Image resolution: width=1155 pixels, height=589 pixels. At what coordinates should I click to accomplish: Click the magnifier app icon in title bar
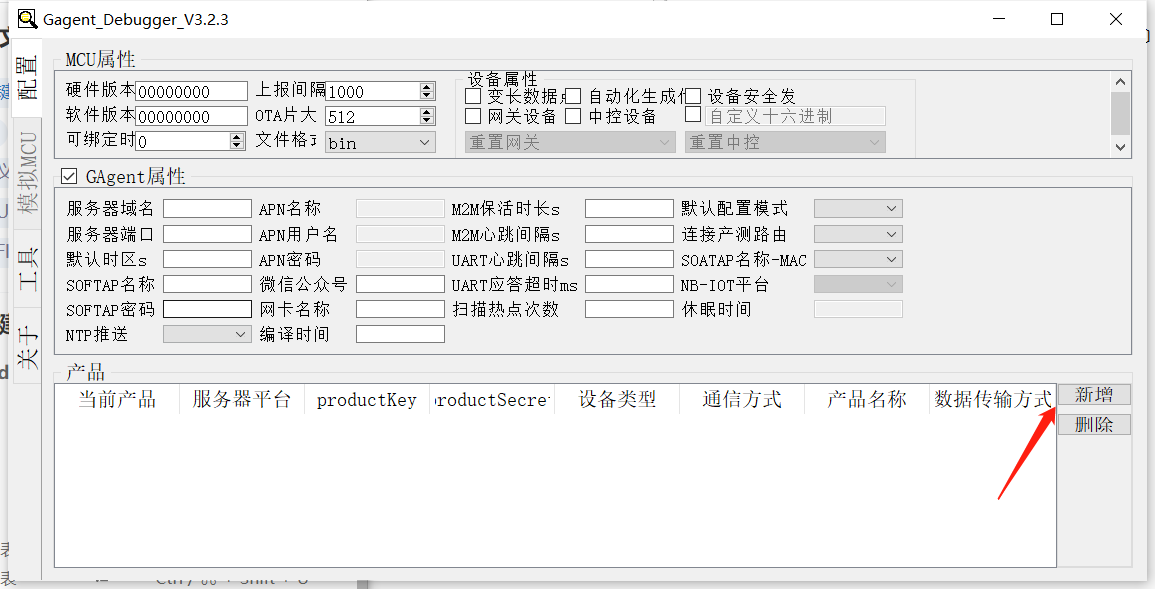pyautogui.click(x=26, y=18)
